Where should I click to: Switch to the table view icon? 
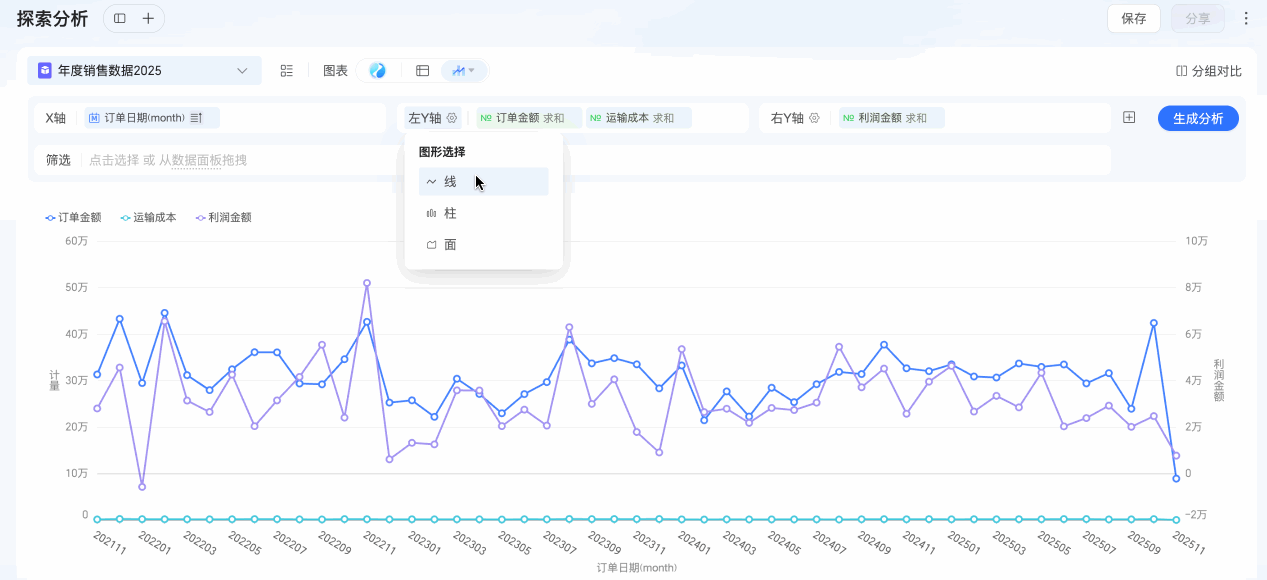422,70
